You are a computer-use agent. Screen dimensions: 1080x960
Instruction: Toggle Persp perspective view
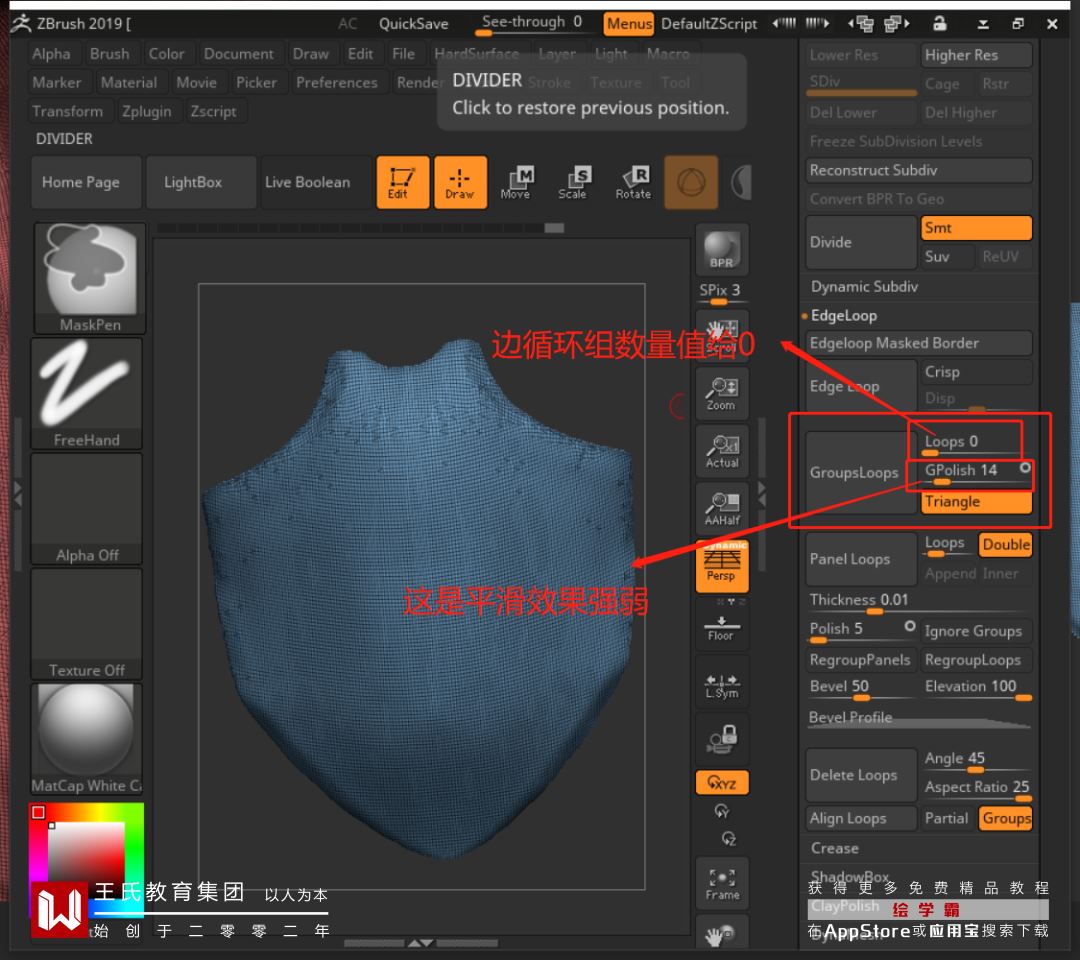coord(721,566)
